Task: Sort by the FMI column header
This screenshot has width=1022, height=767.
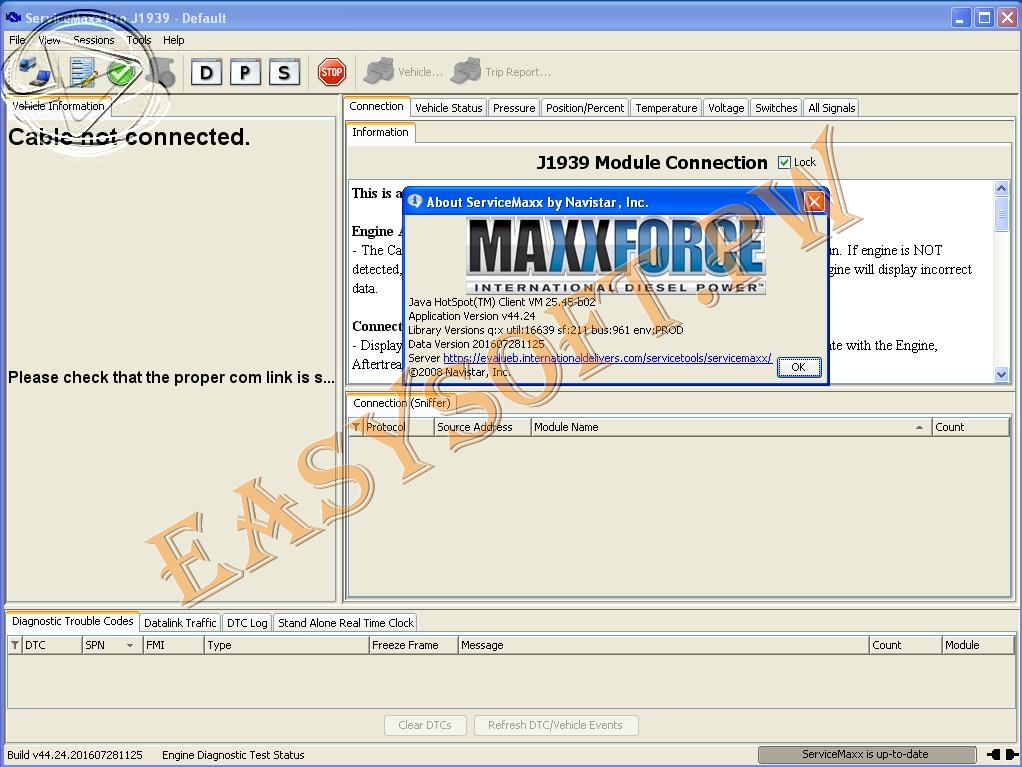Action: pos(173,645)
